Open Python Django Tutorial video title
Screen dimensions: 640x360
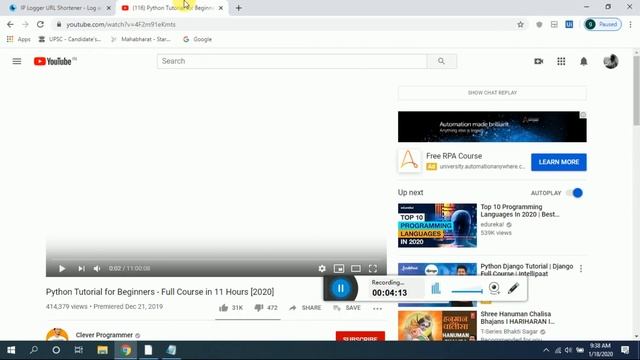pyautogui.click(x=527, y=270)
